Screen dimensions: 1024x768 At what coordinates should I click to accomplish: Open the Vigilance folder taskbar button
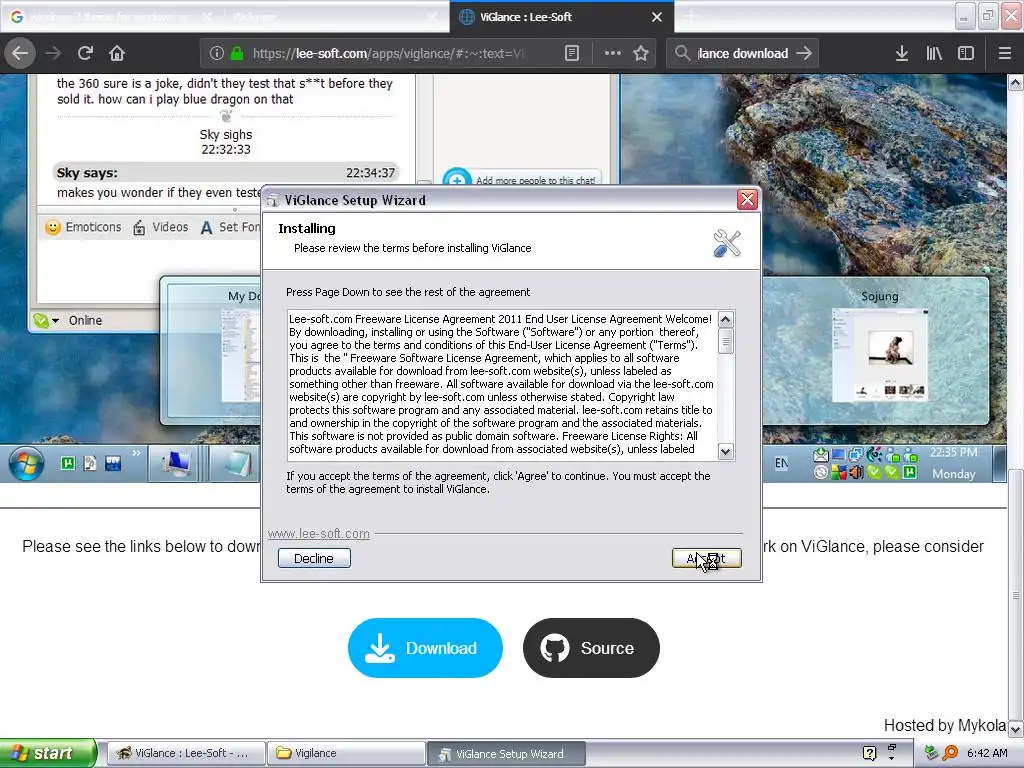[x=346, y=754]
